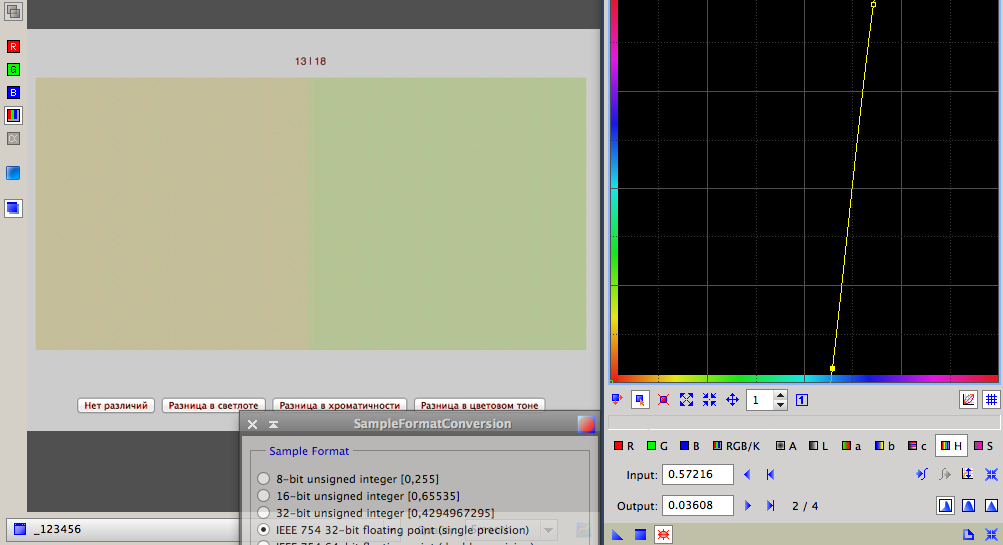Select the RGB composite view icon in left sidebar
Viewport: 1003px width, 545px height.
pyautogui.click(x=13, y=116)
